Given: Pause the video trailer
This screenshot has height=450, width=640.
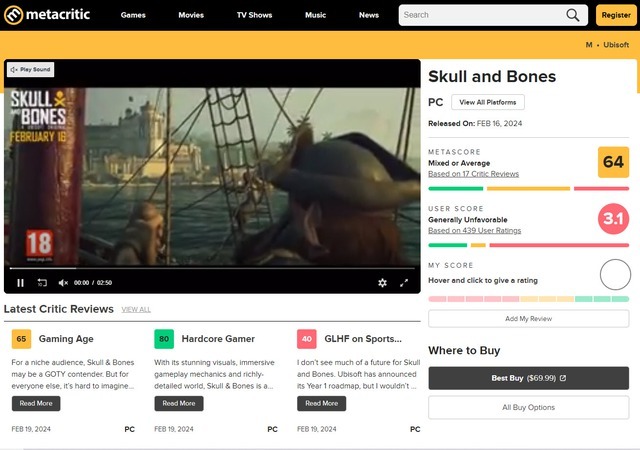Looking at the screenshot, I should [x=20, y=283].
